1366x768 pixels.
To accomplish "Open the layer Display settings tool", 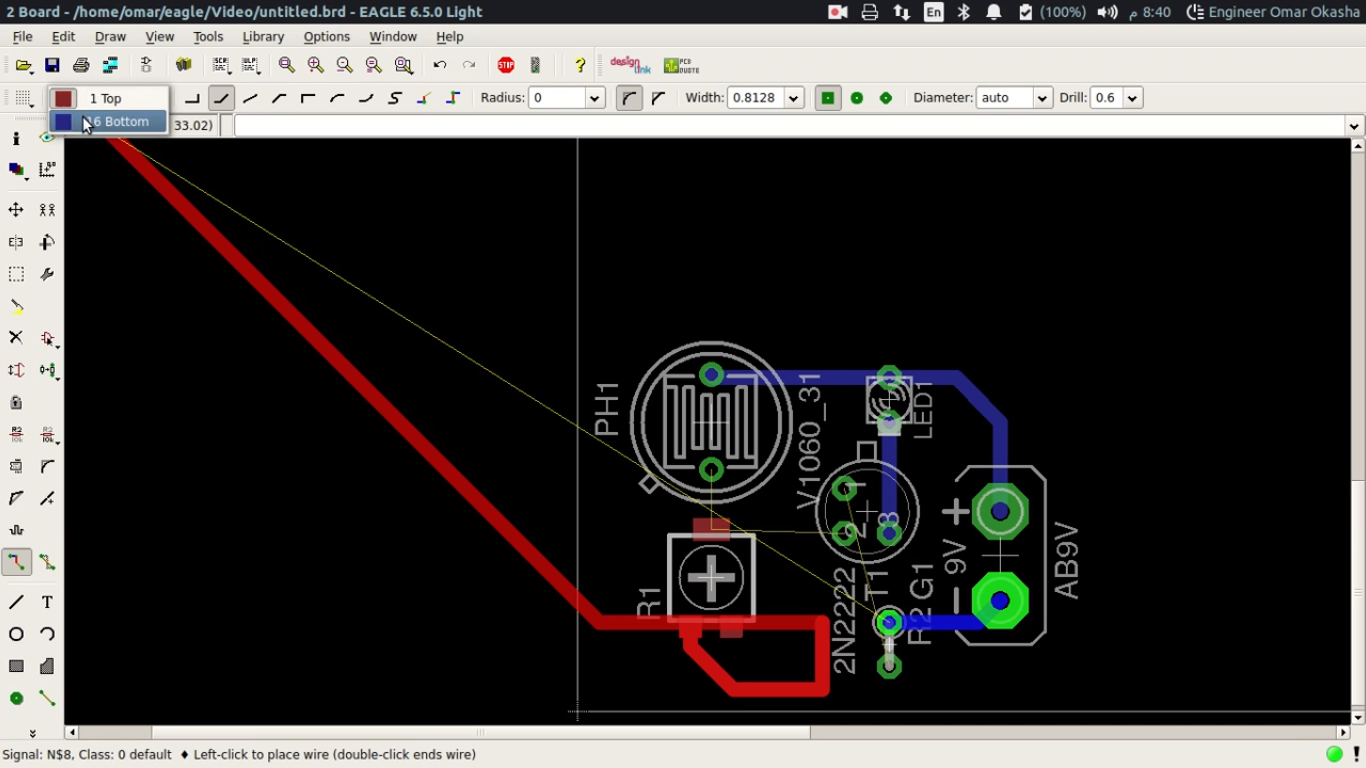I will 16,170.
